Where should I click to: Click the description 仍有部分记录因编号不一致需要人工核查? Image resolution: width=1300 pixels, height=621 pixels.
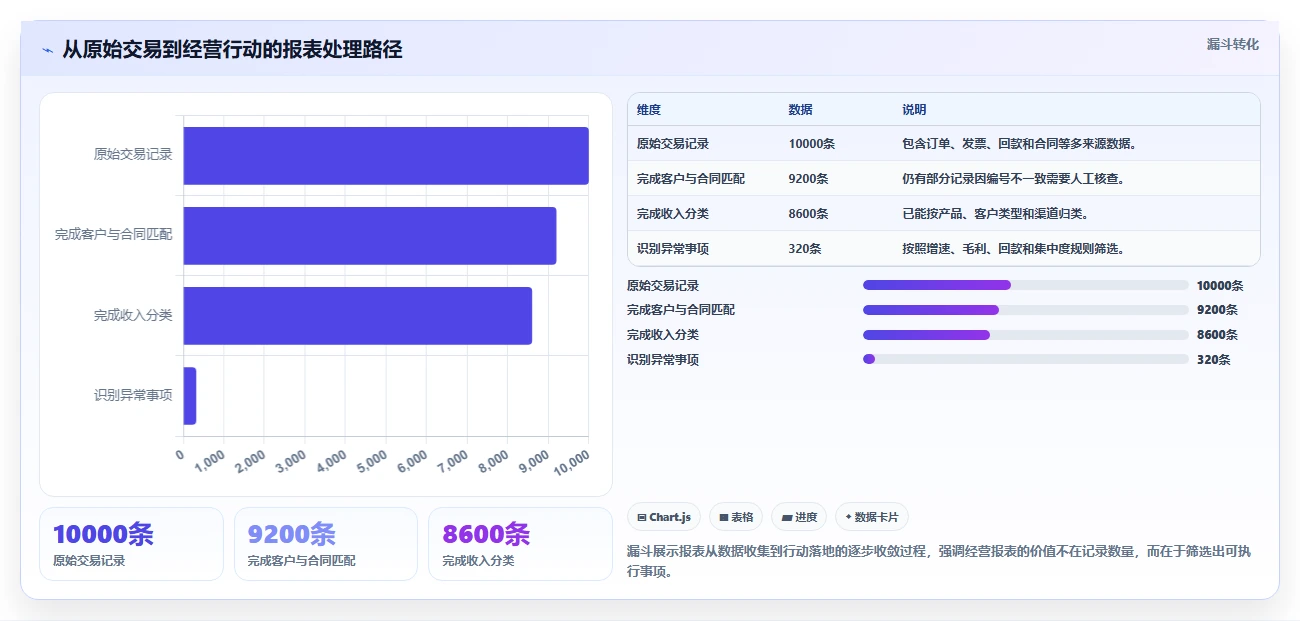coord(1012,179)
